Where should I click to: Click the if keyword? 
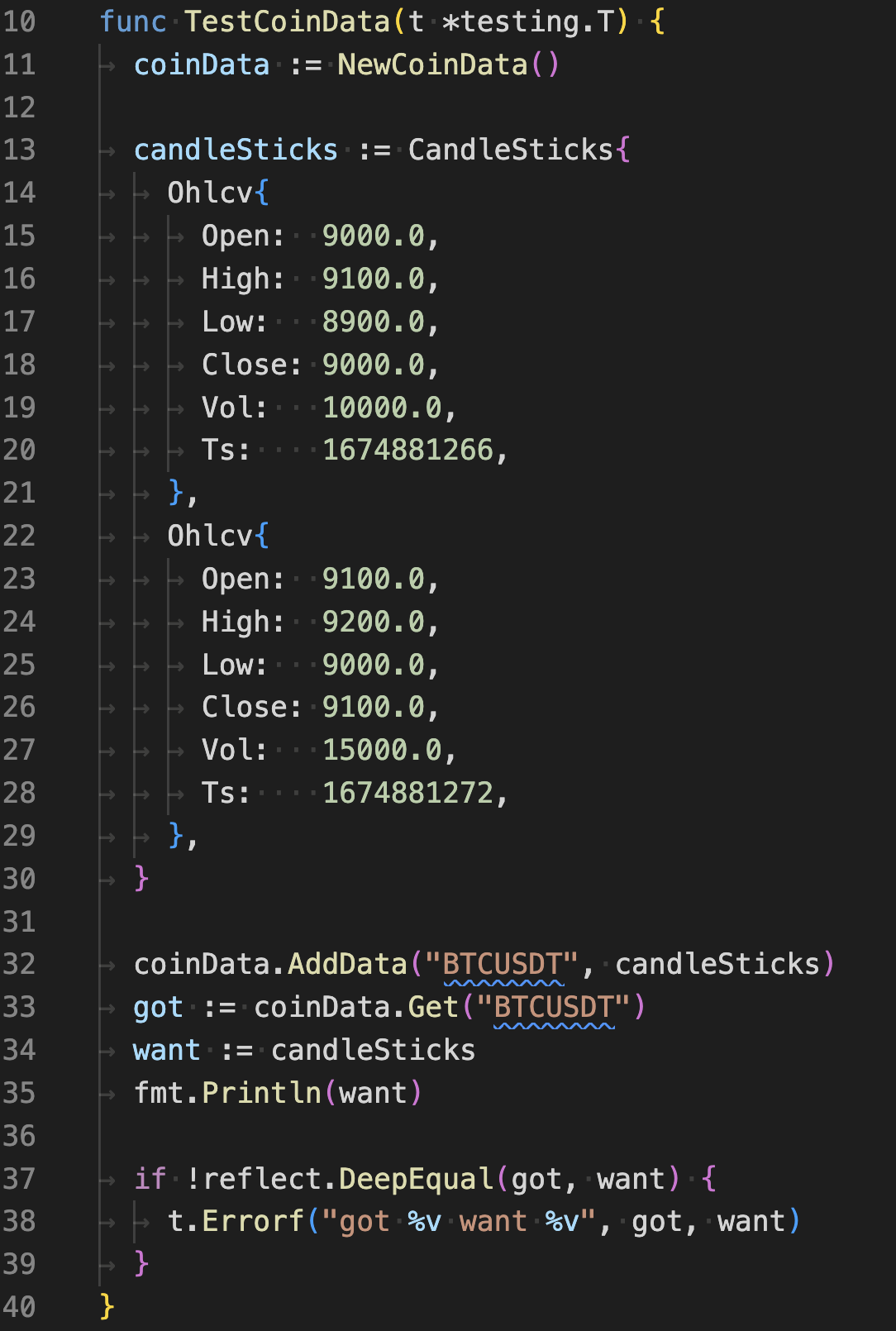click(150, 1179)
